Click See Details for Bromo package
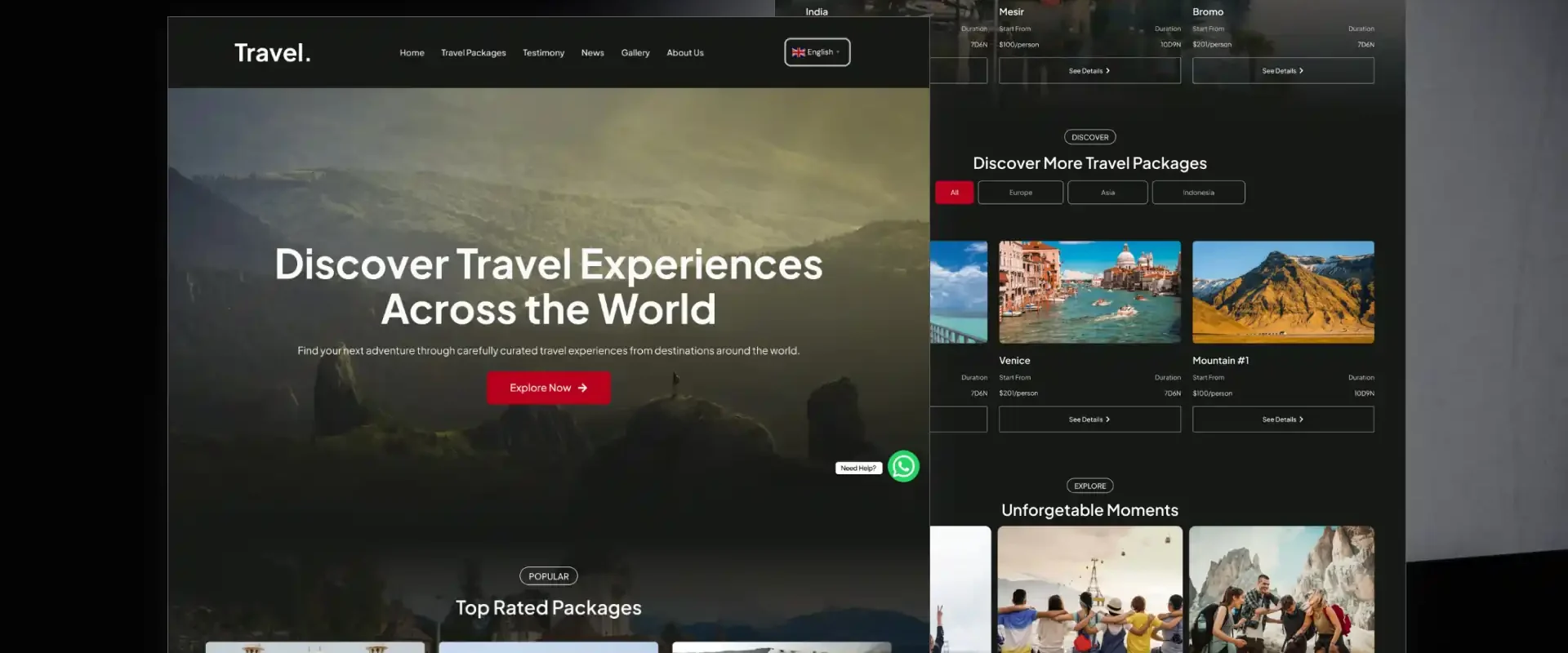The height and width of the screenshot is (653, 1568). [x=1283, y=71]
